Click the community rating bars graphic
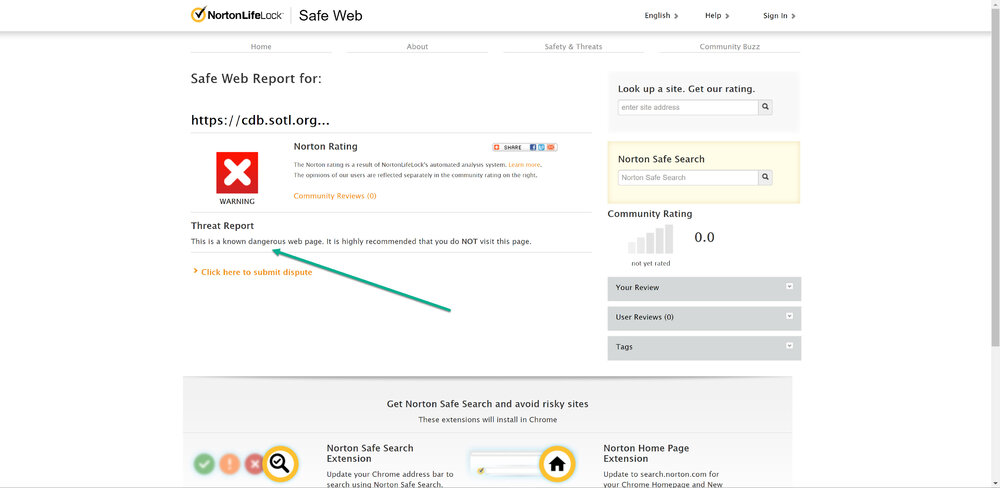 coord(650,240)
